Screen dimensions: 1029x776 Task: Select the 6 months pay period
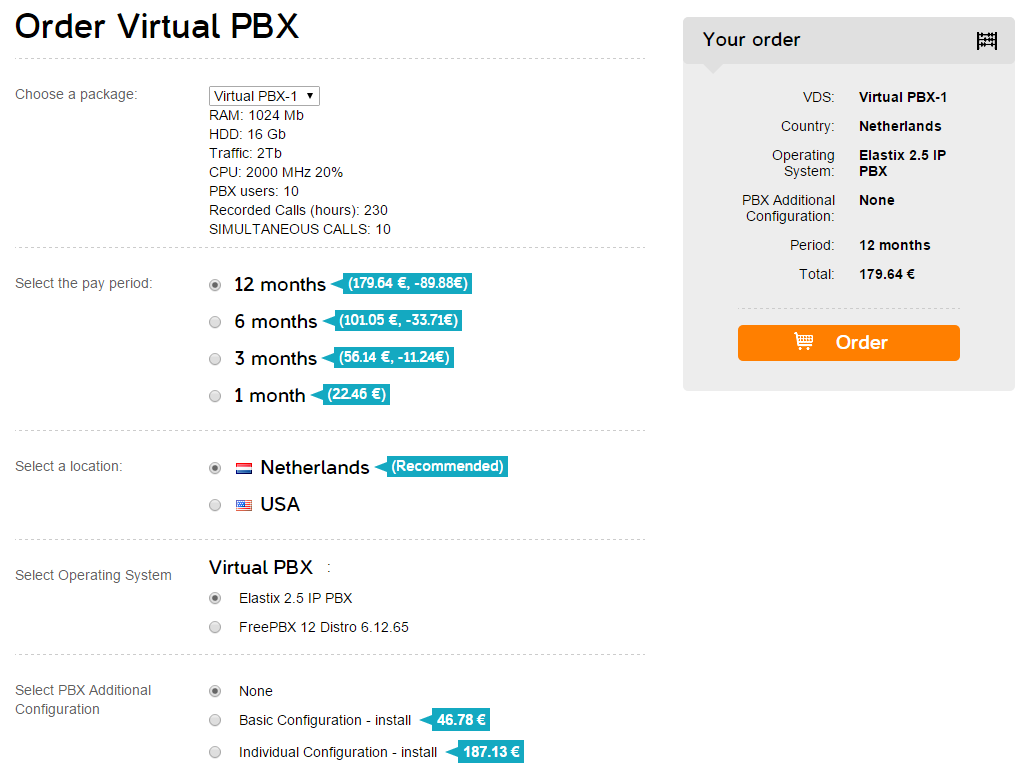click(x=215, y=322)
